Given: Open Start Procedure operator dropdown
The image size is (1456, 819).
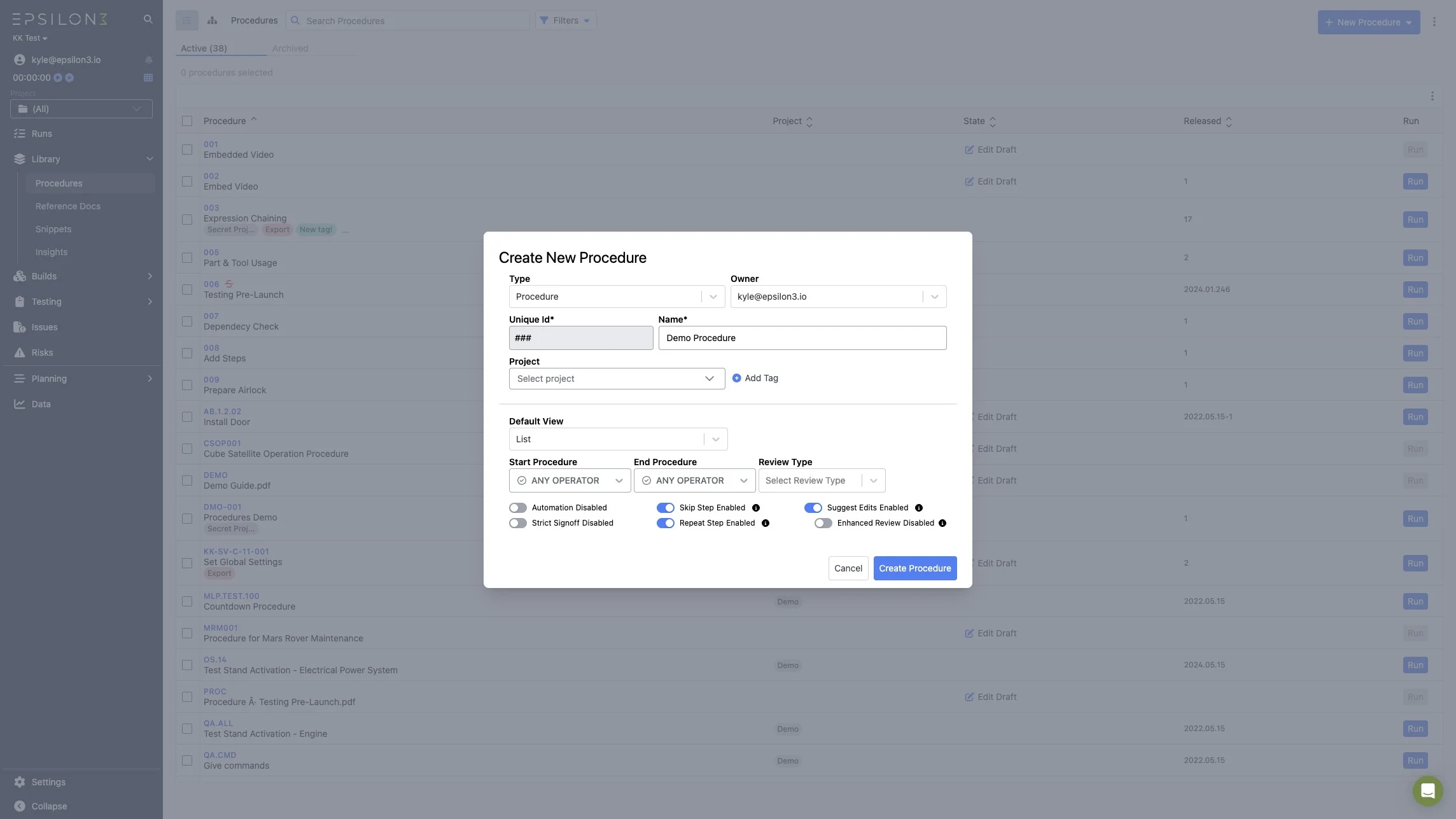Looking at the screenshot, I should 570,480.
